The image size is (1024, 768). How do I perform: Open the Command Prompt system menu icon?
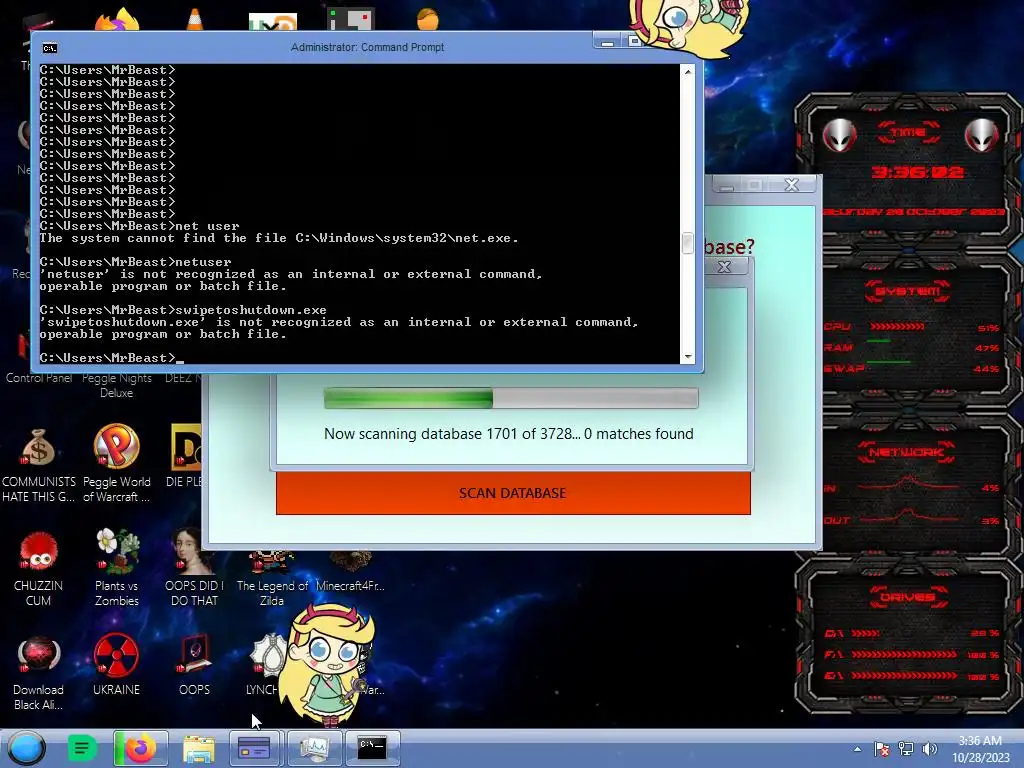click(x=50, y=48)
